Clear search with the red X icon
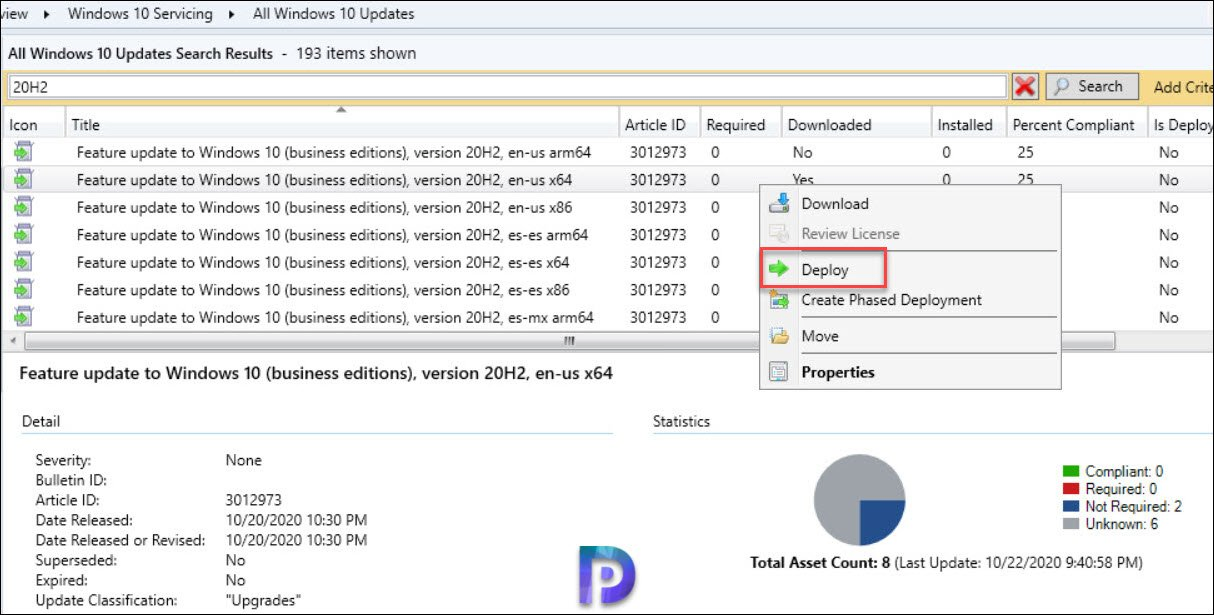Screen dimensions: 1214x615 [x=1025, y=87]
